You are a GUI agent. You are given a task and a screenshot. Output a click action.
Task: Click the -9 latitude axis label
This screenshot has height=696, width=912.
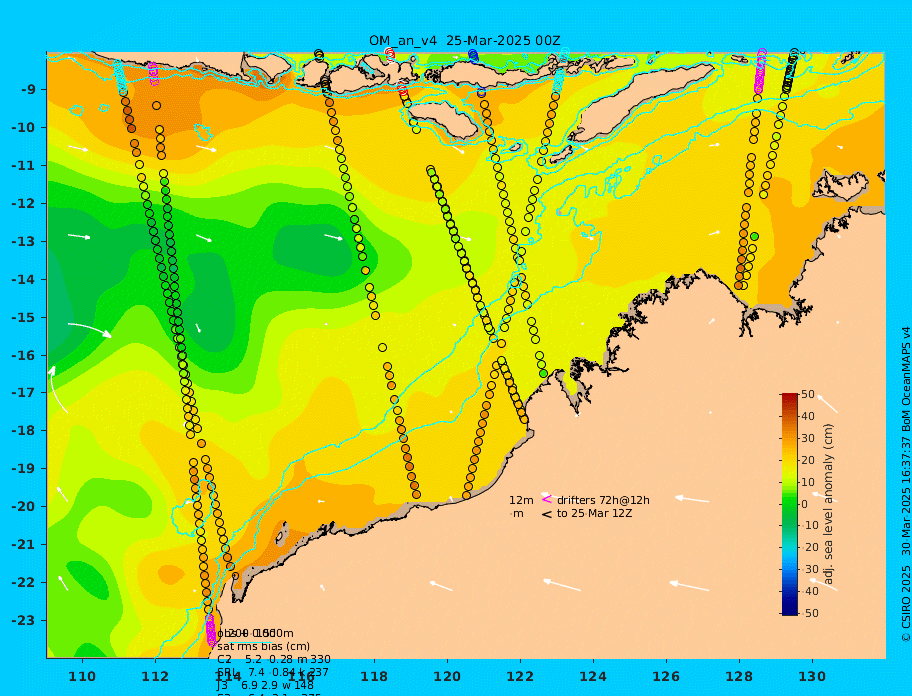pyautogui.click(x=29, y=90)
